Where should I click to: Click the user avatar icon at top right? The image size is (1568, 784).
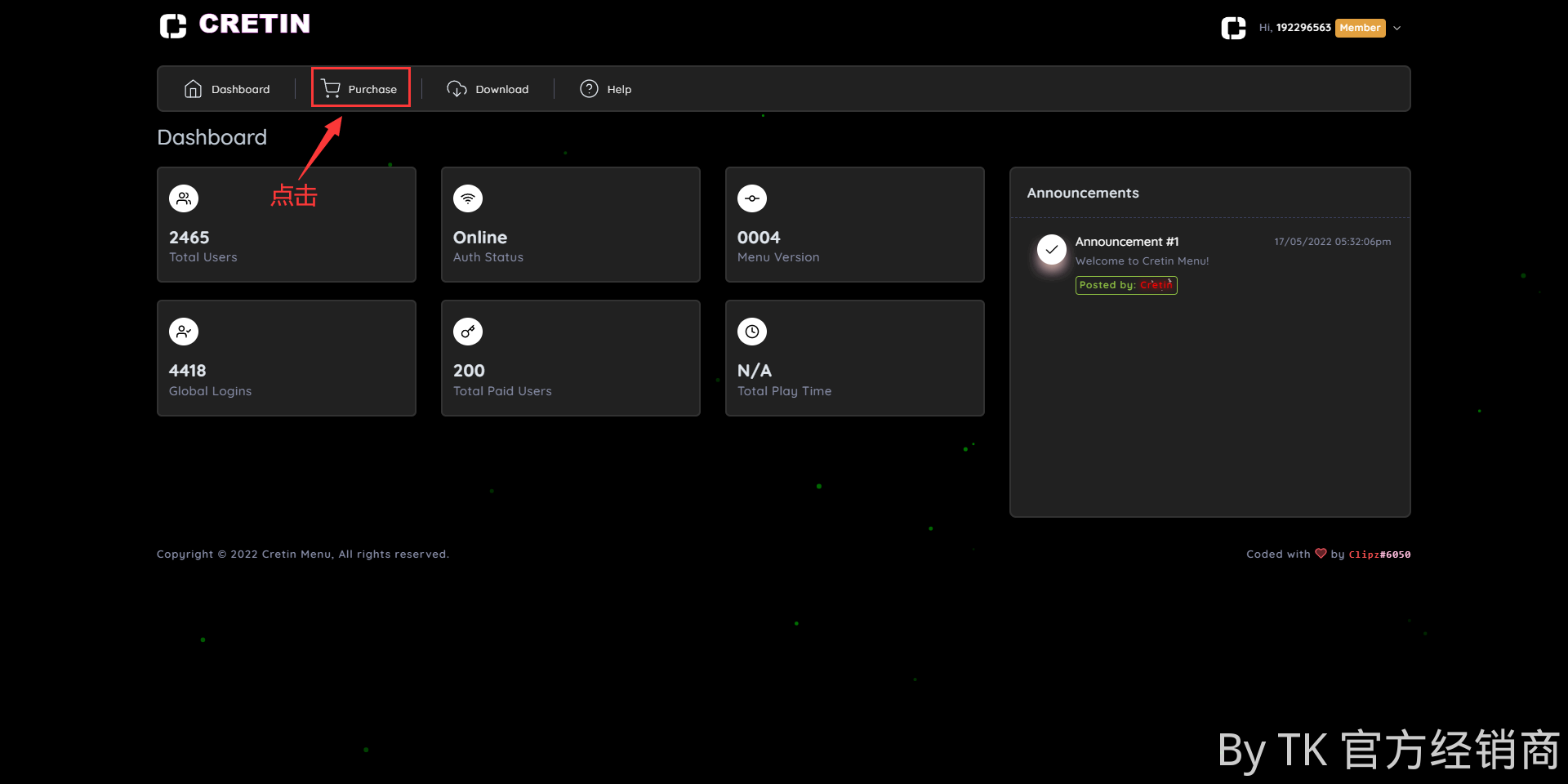click(1233, 28)
